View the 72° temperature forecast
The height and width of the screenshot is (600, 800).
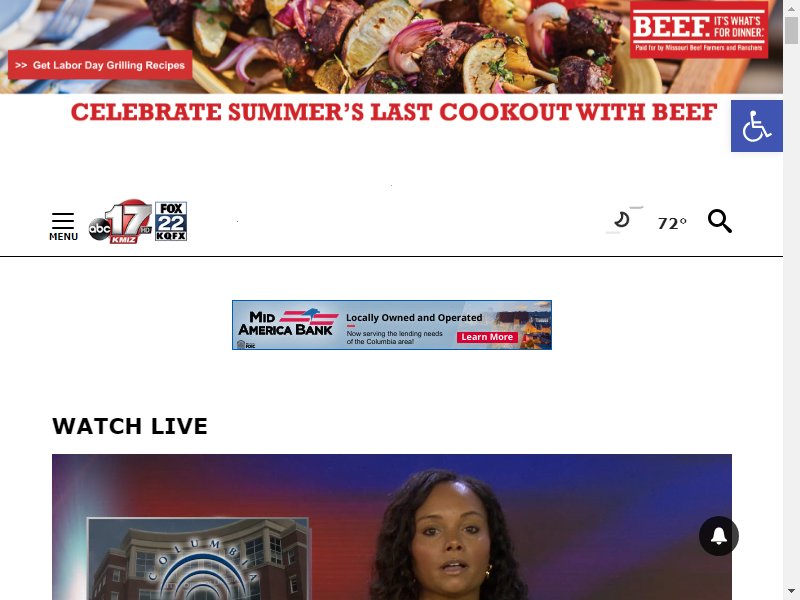coord(672,223)
